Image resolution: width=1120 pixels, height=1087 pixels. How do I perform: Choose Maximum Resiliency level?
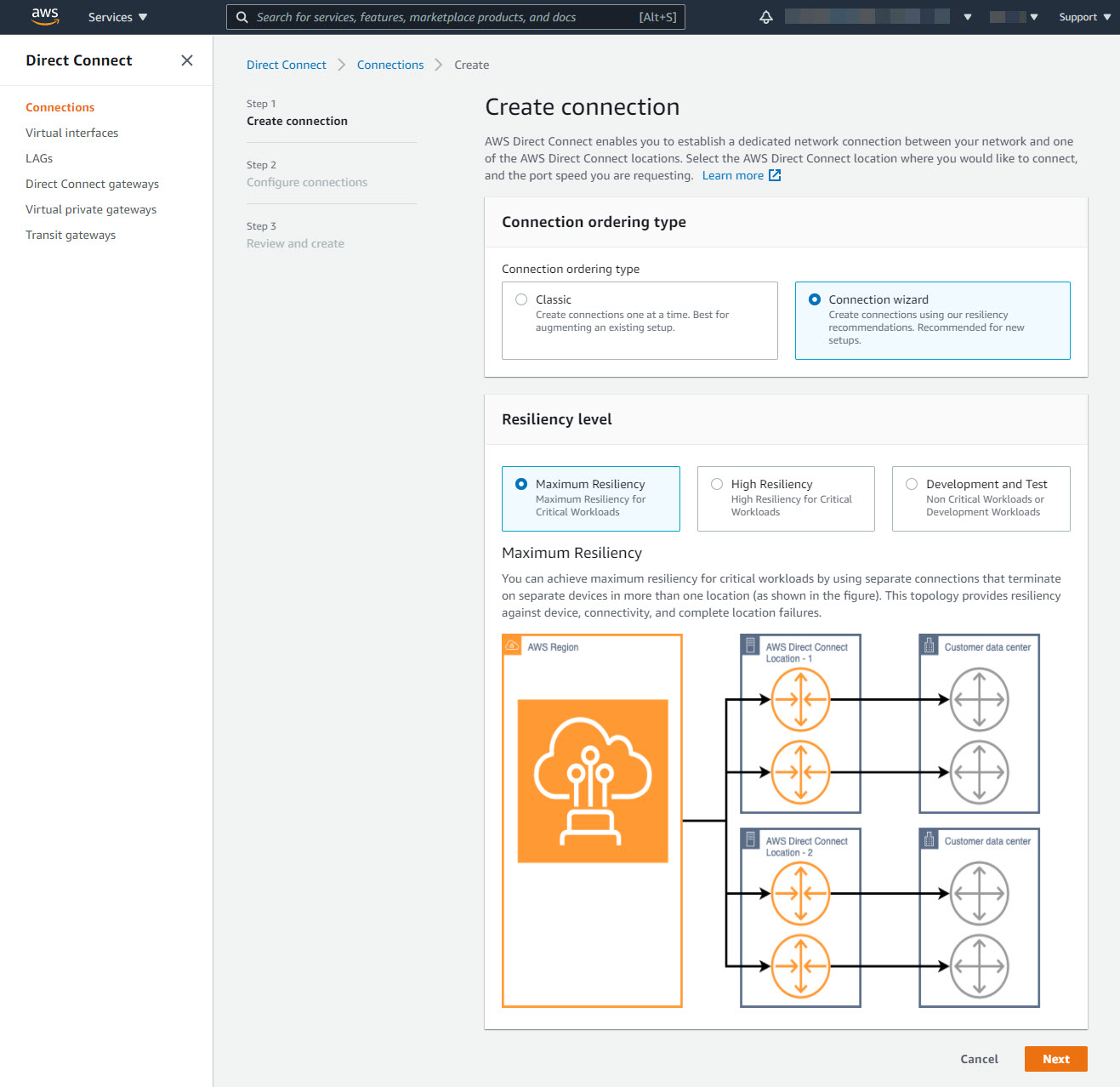(x=521, y=484)
